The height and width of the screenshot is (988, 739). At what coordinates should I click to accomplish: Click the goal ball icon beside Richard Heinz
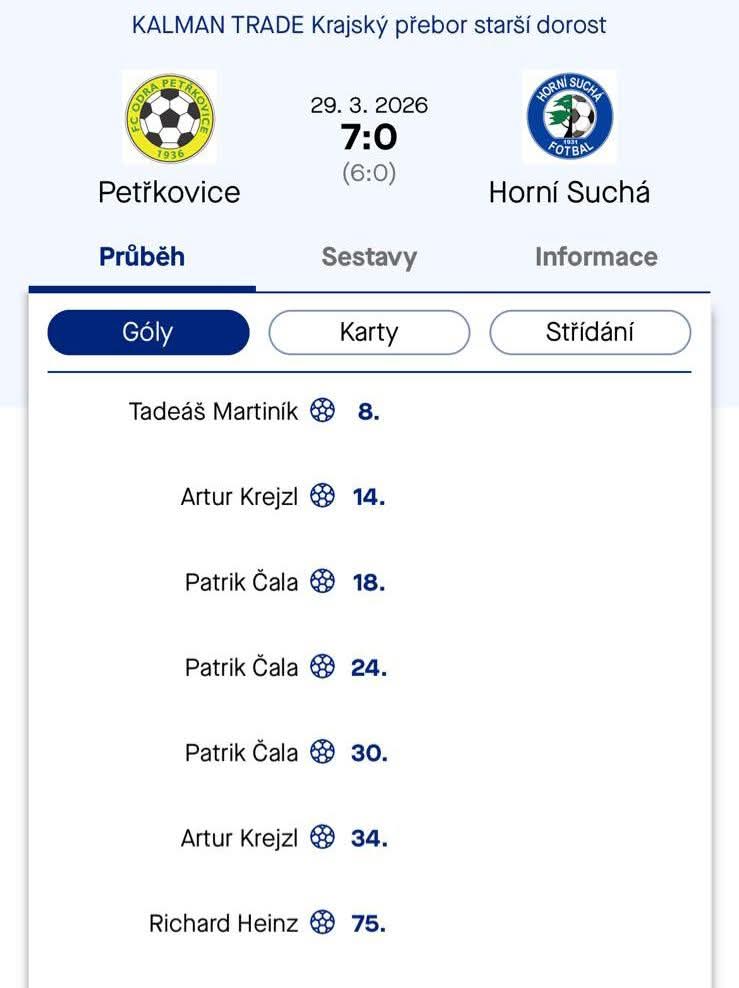[x=322, y=923]
